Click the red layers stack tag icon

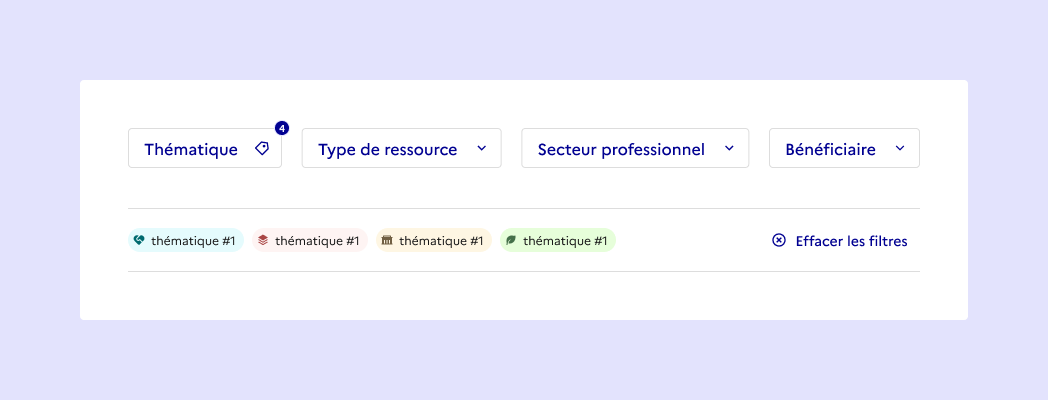click(263, 240)
